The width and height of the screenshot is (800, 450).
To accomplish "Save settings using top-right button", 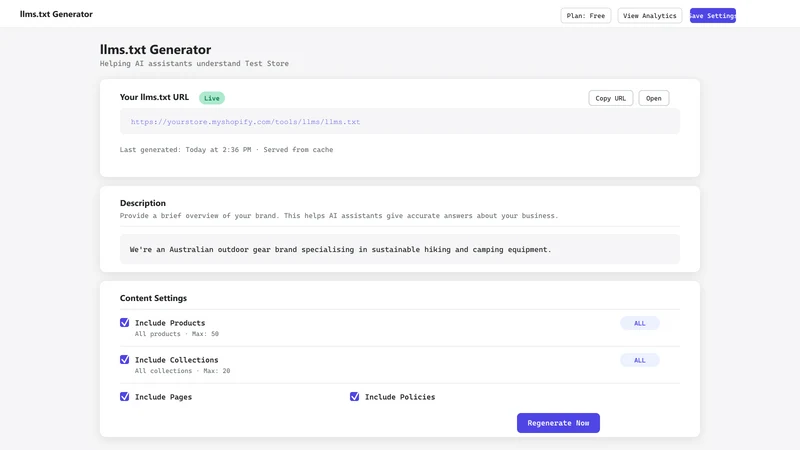I will (712, 15).
